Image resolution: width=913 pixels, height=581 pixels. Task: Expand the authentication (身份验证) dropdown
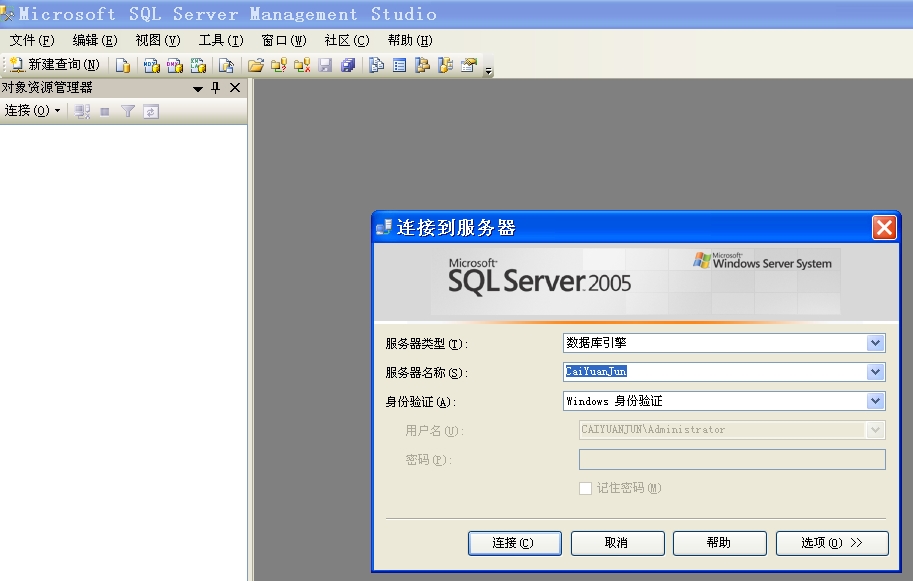pyautogui.click(x=875, y=401)
